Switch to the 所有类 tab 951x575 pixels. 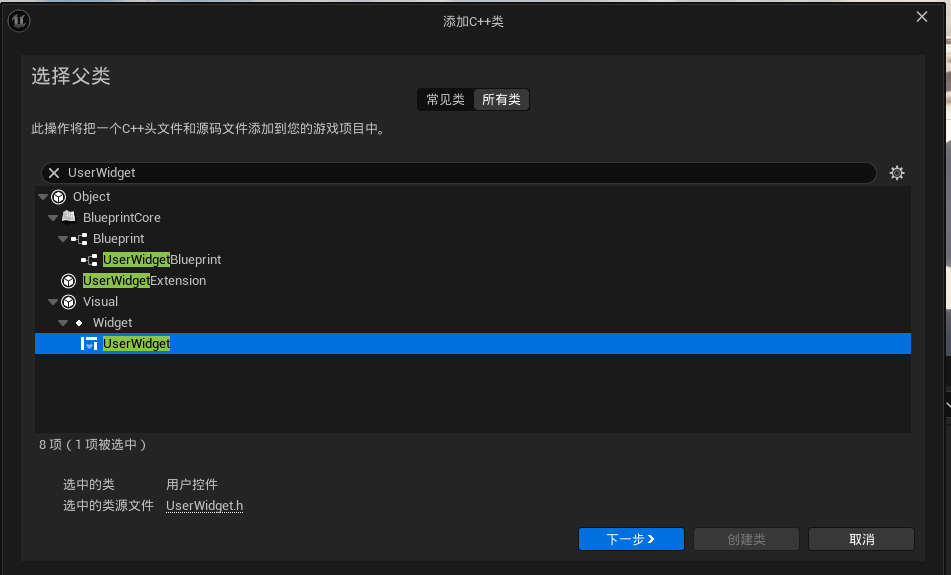[501, 99]
